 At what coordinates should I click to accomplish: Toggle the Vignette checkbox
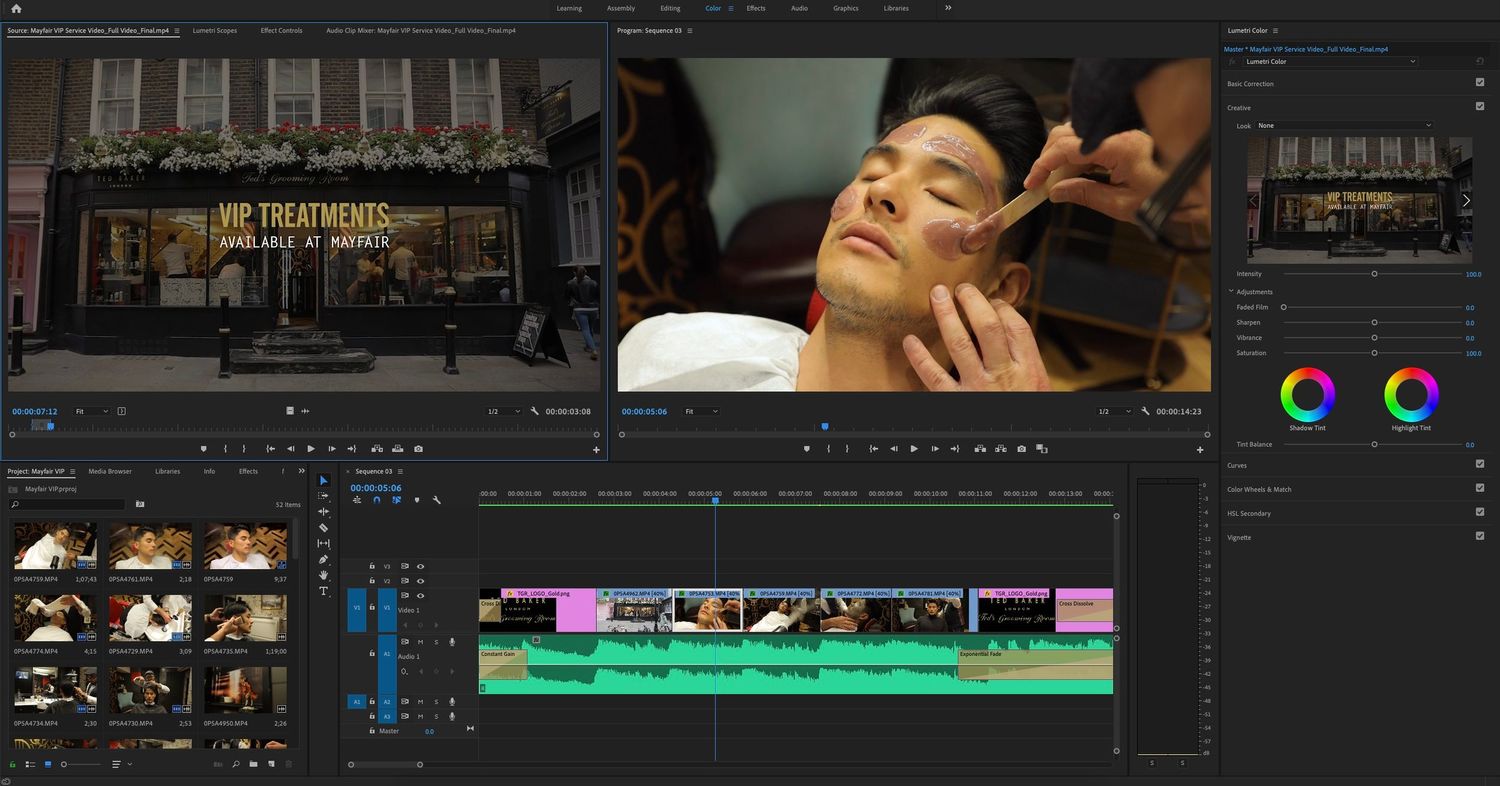(x=1480, y=536)
